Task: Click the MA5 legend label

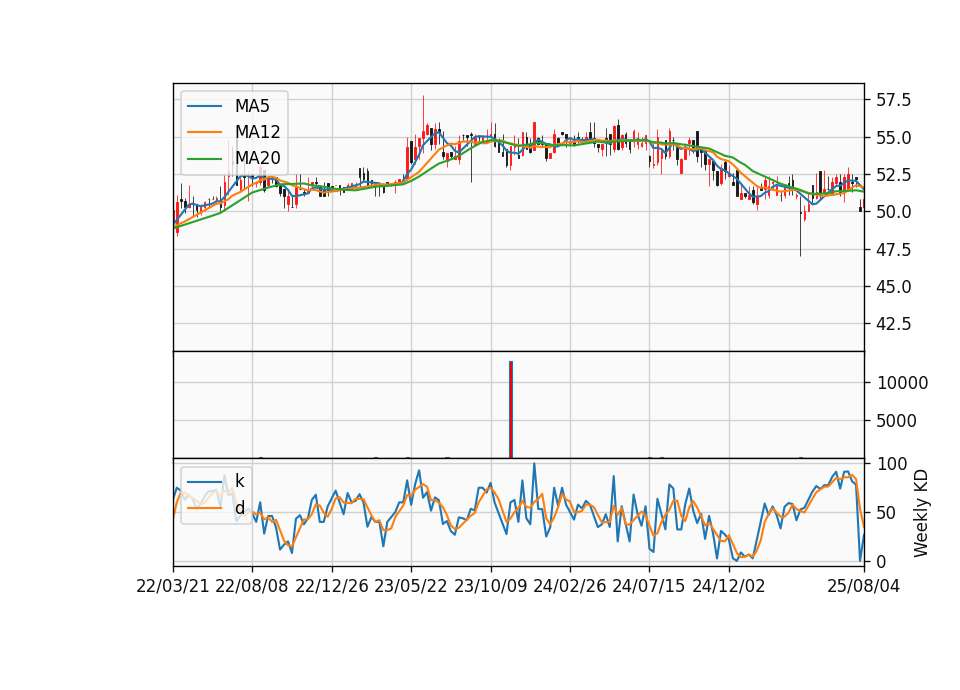Action: pos(252,106)
